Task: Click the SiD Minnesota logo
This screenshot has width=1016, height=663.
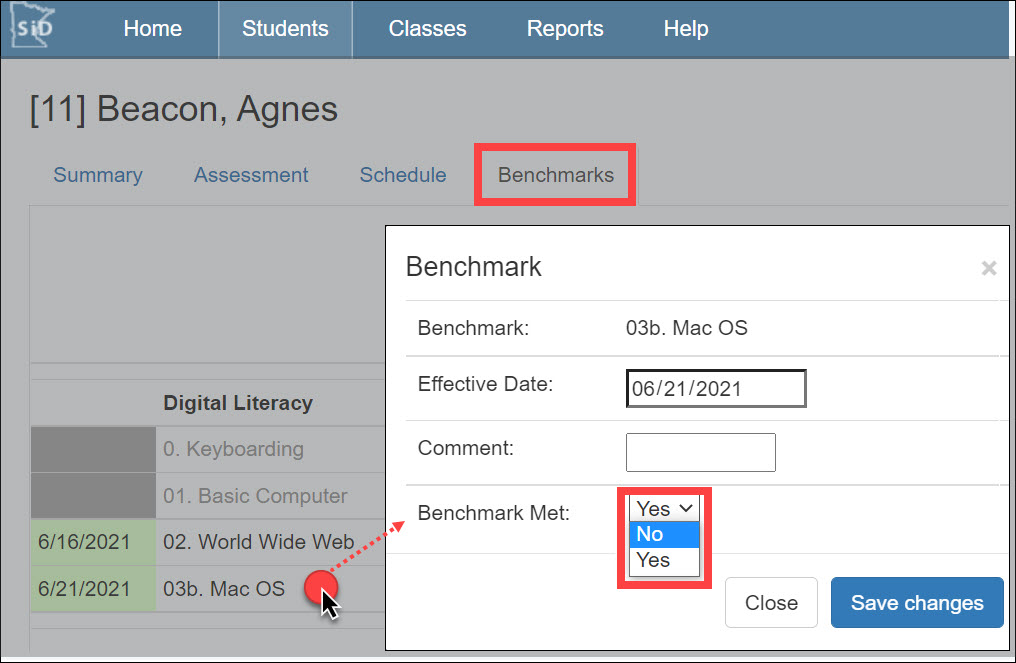Action: 33,28
